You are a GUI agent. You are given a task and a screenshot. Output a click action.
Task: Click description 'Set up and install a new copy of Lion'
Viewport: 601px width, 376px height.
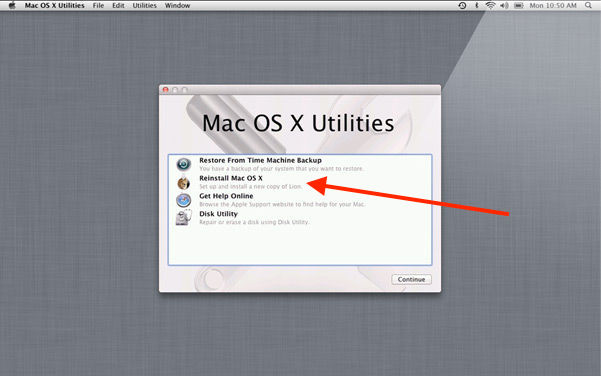pos(250,187)
